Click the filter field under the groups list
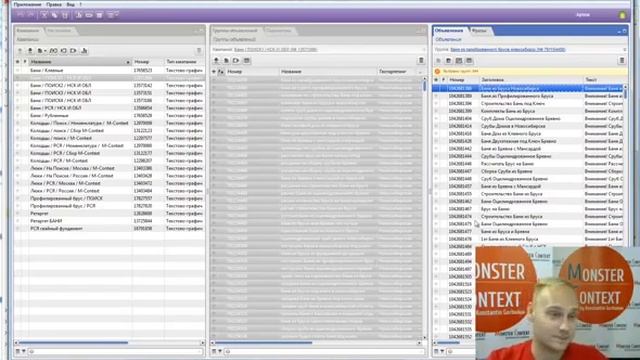 tap(324, 351)
